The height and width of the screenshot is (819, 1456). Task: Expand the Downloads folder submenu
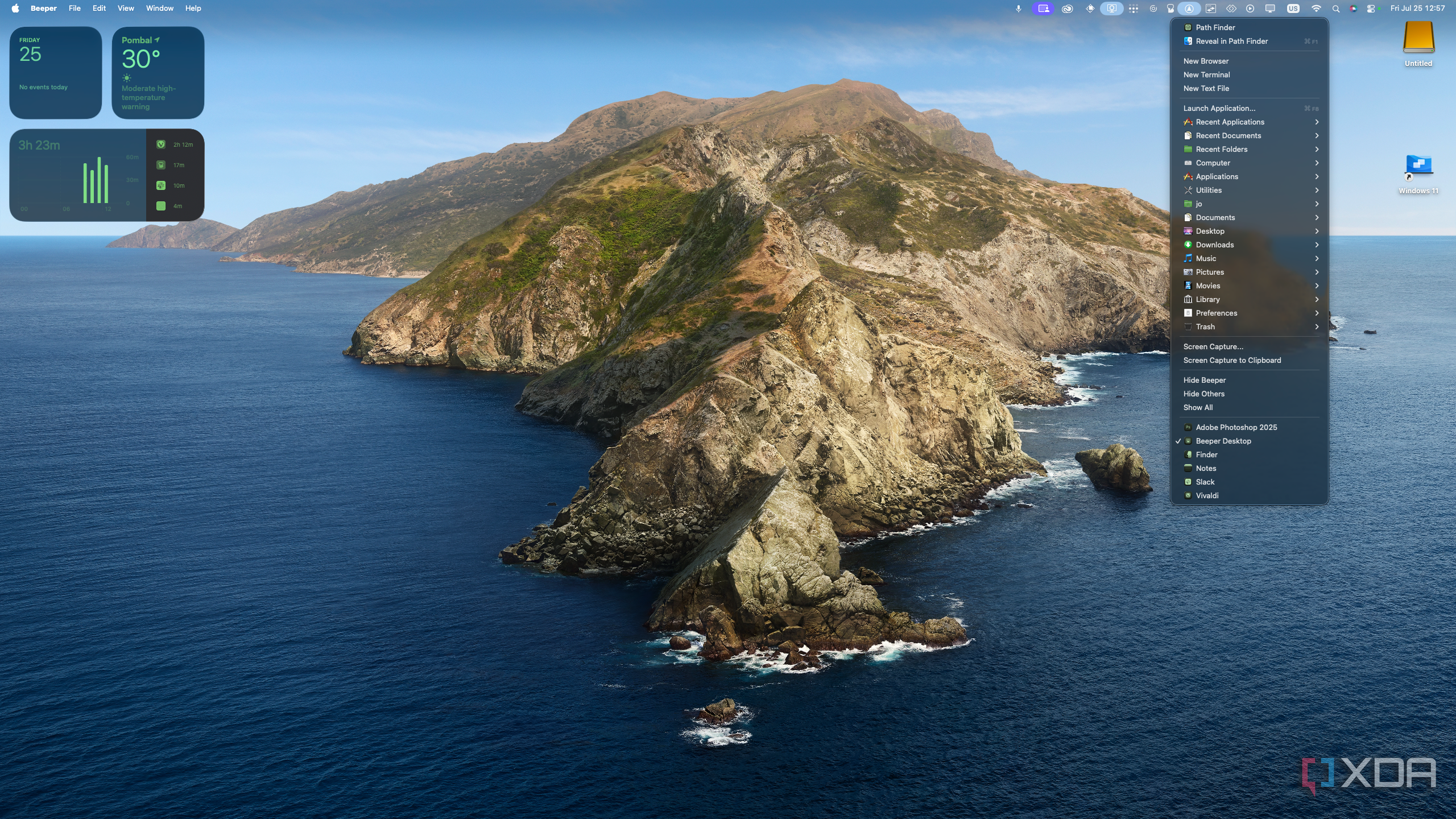coord(1249,245)
